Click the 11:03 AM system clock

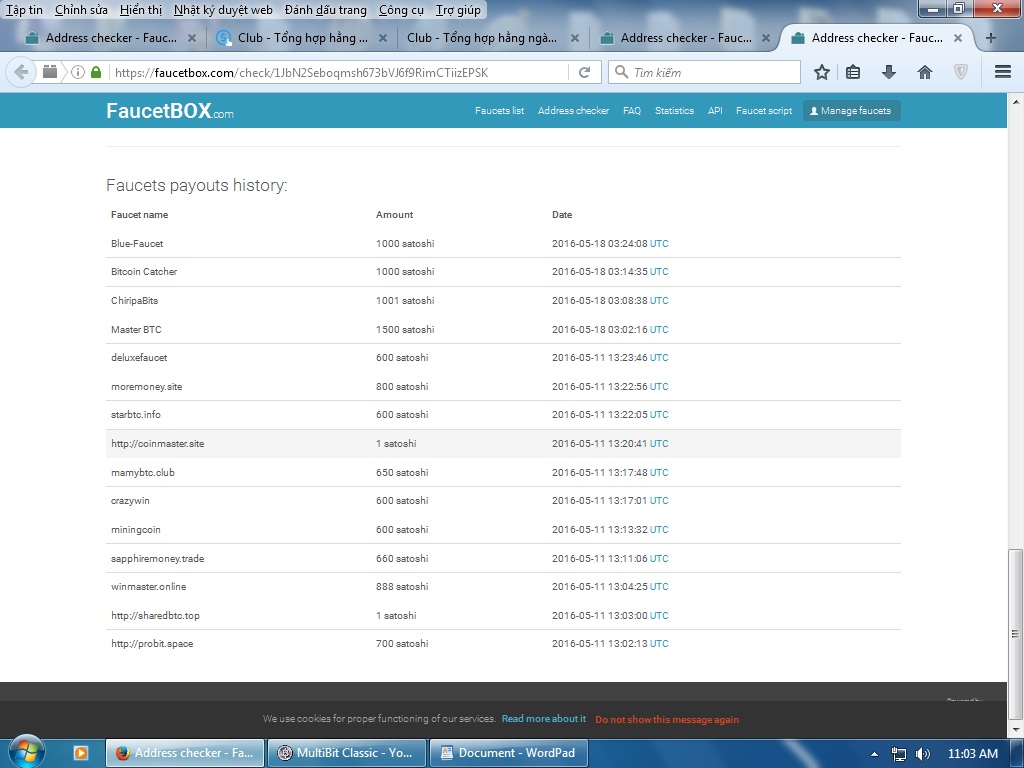point(972,754)
